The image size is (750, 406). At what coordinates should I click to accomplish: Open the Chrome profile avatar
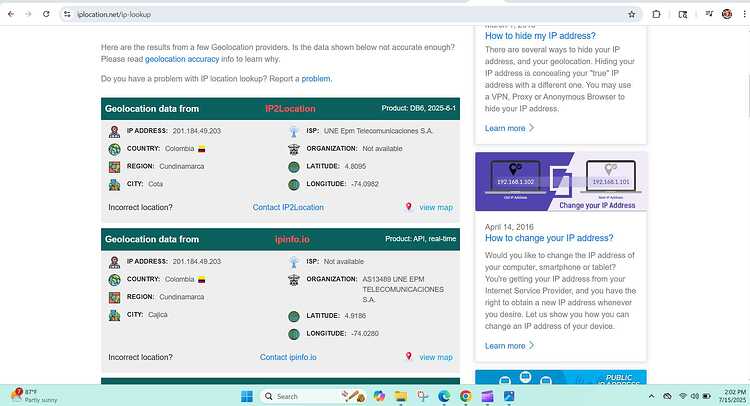(x=727, y=14)
